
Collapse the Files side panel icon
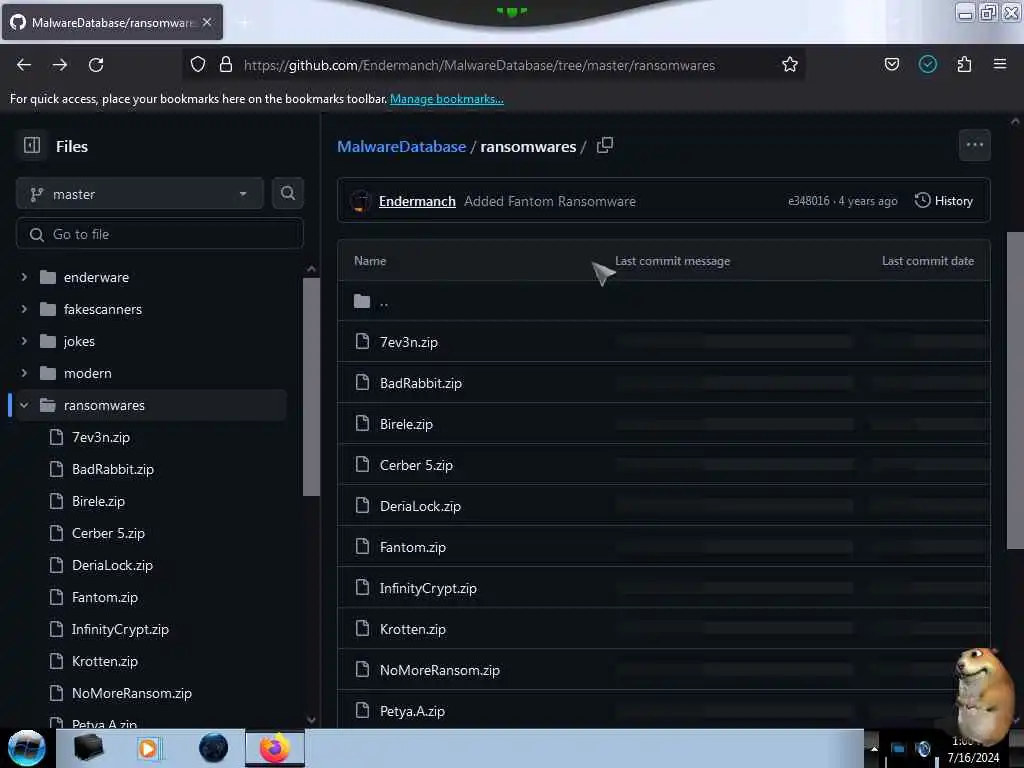(32, 145)
